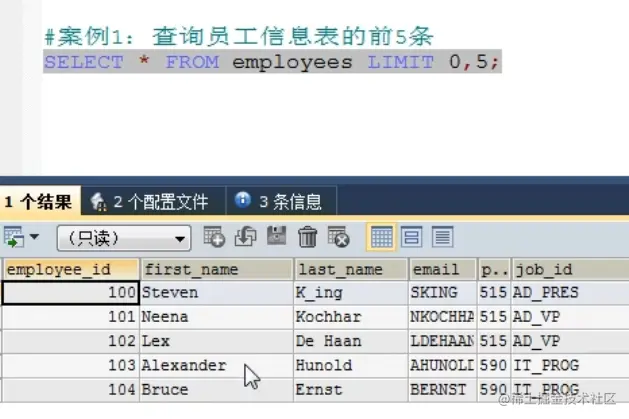Click the employees table name in the query
Image resolution: width=629 pixels, height=419 pixels.
[x=292, y=63]
